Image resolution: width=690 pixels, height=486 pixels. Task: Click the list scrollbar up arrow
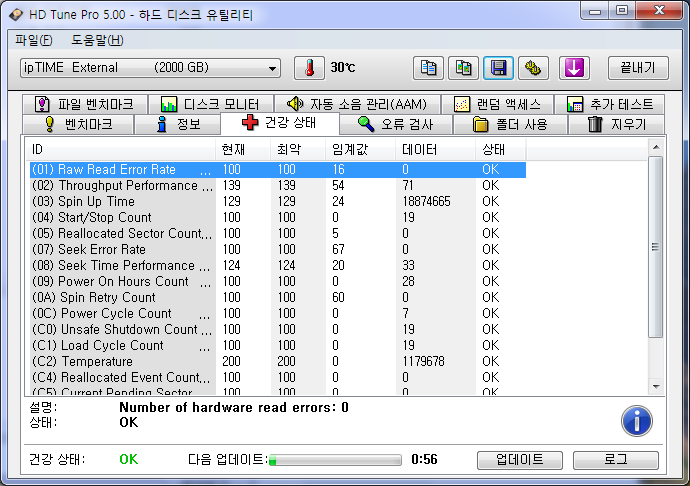pyautogui.click(x=656, y=147)
